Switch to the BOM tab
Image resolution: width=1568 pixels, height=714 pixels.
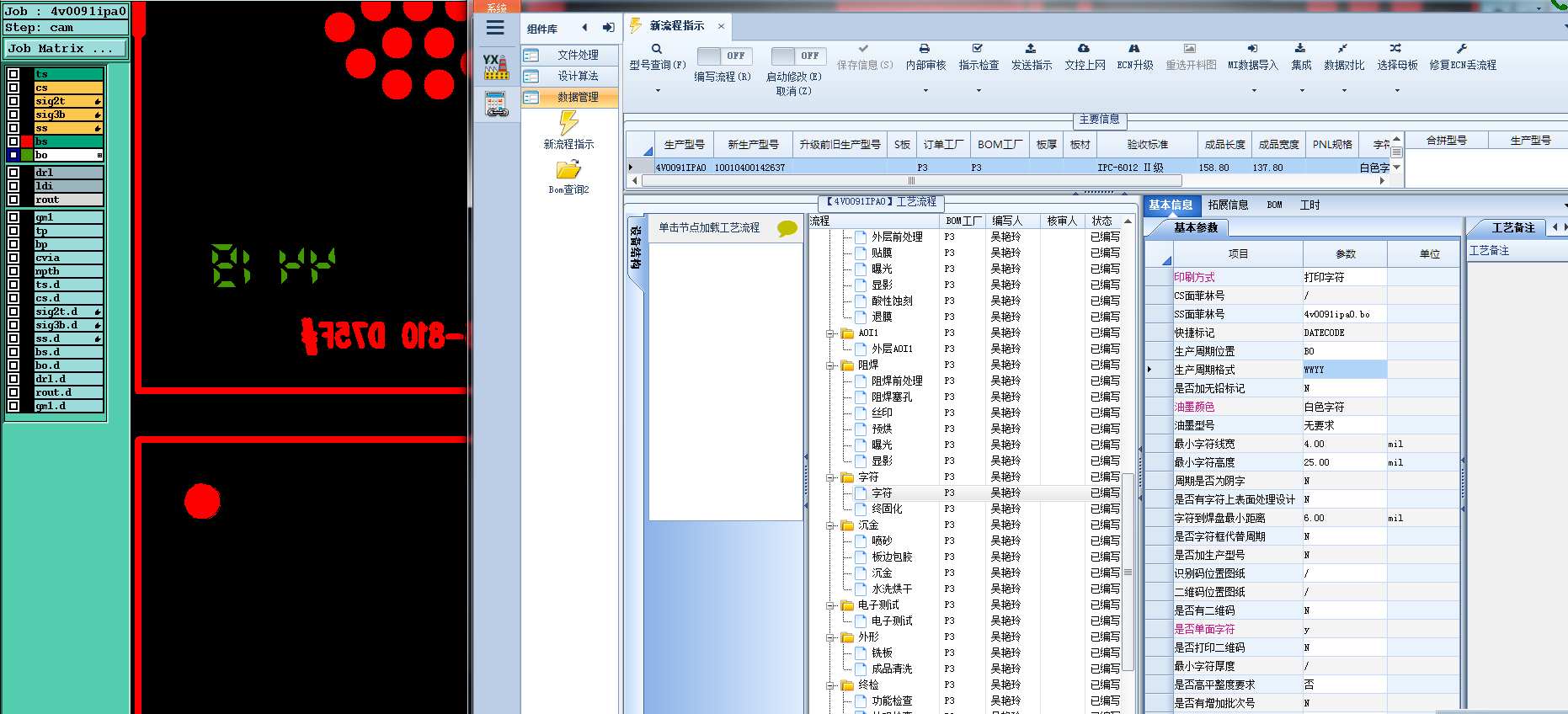click(1274, 205)
